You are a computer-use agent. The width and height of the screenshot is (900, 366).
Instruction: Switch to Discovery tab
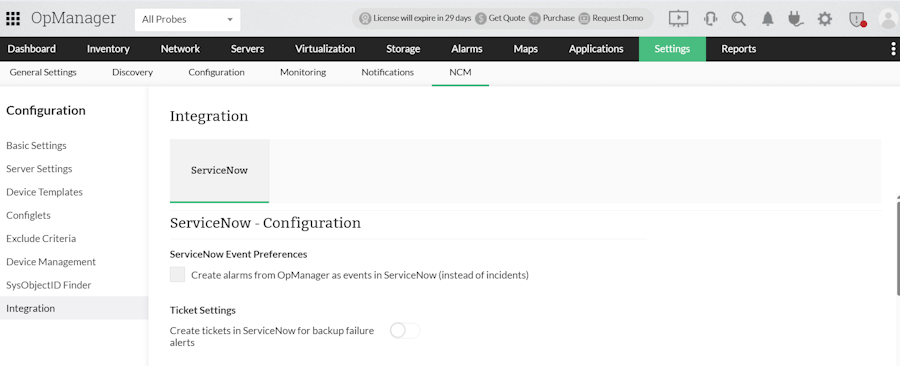click(133, 72)
